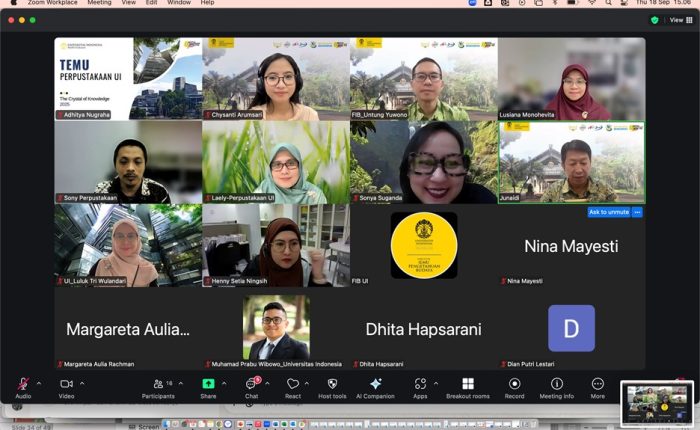Expand audio options chevron next to Audio
The width and height of the screenshot is (700, 430).
[x=39, y=383]
